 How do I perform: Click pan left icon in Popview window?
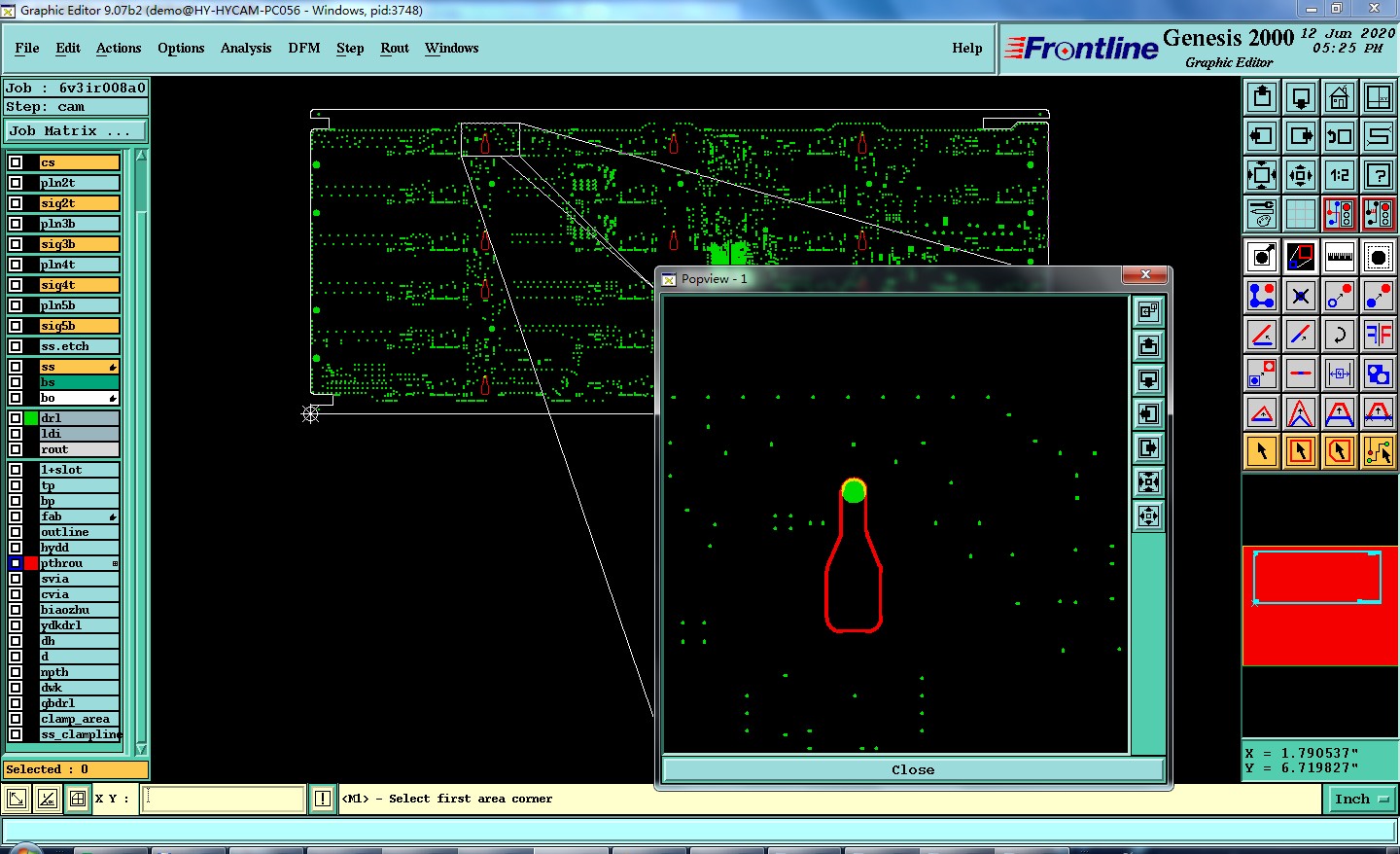[1148, 414]
